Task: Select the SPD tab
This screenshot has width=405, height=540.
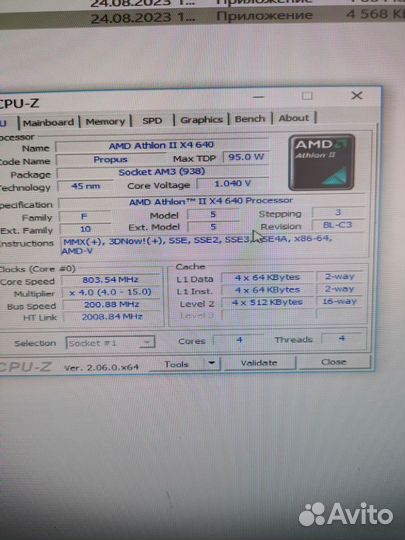Action: pos(152,121)
